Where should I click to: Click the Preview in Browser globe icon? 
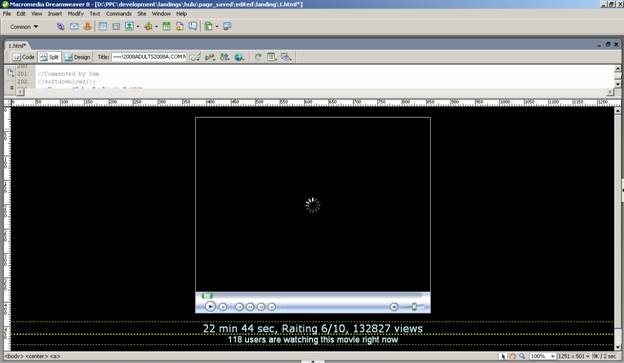pos(239,57)
